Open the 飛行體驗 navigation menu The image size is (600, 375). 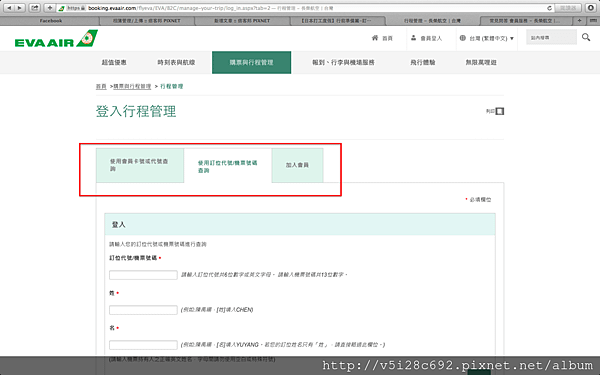423,62
